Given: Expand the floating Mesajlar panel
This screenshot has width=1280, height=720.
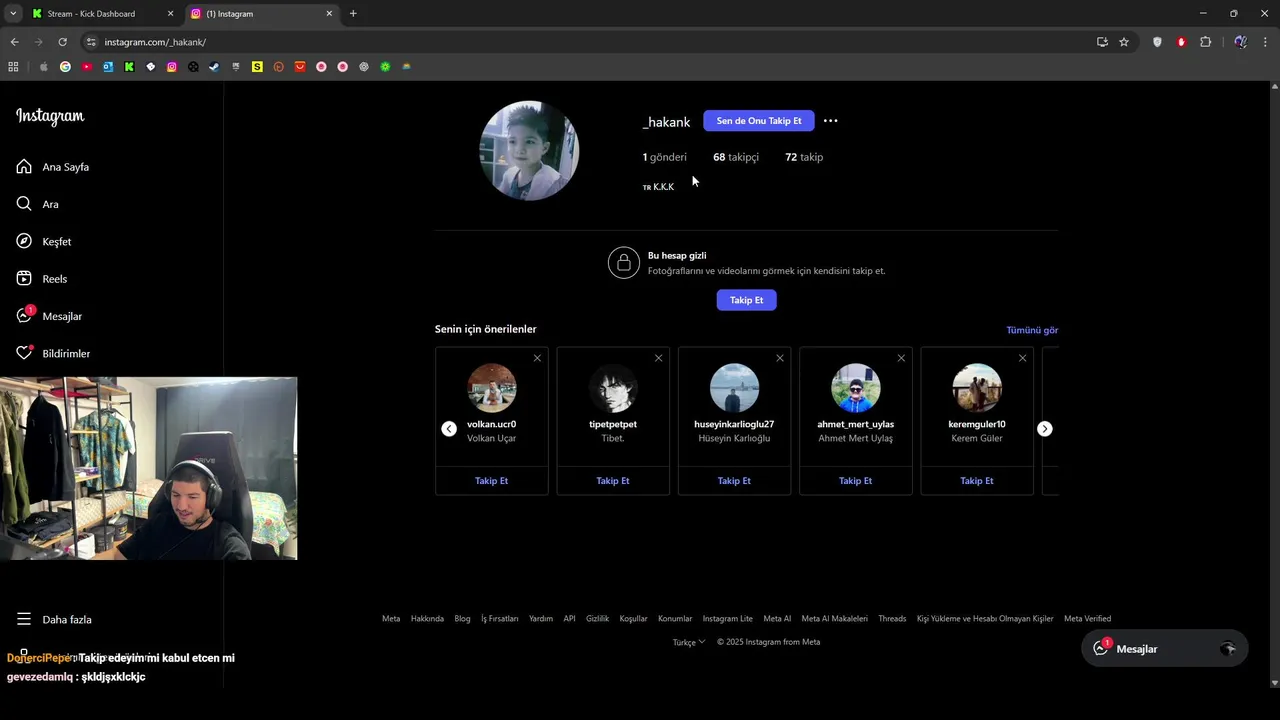Looking at the screenshot, I should click(1165, 649).
